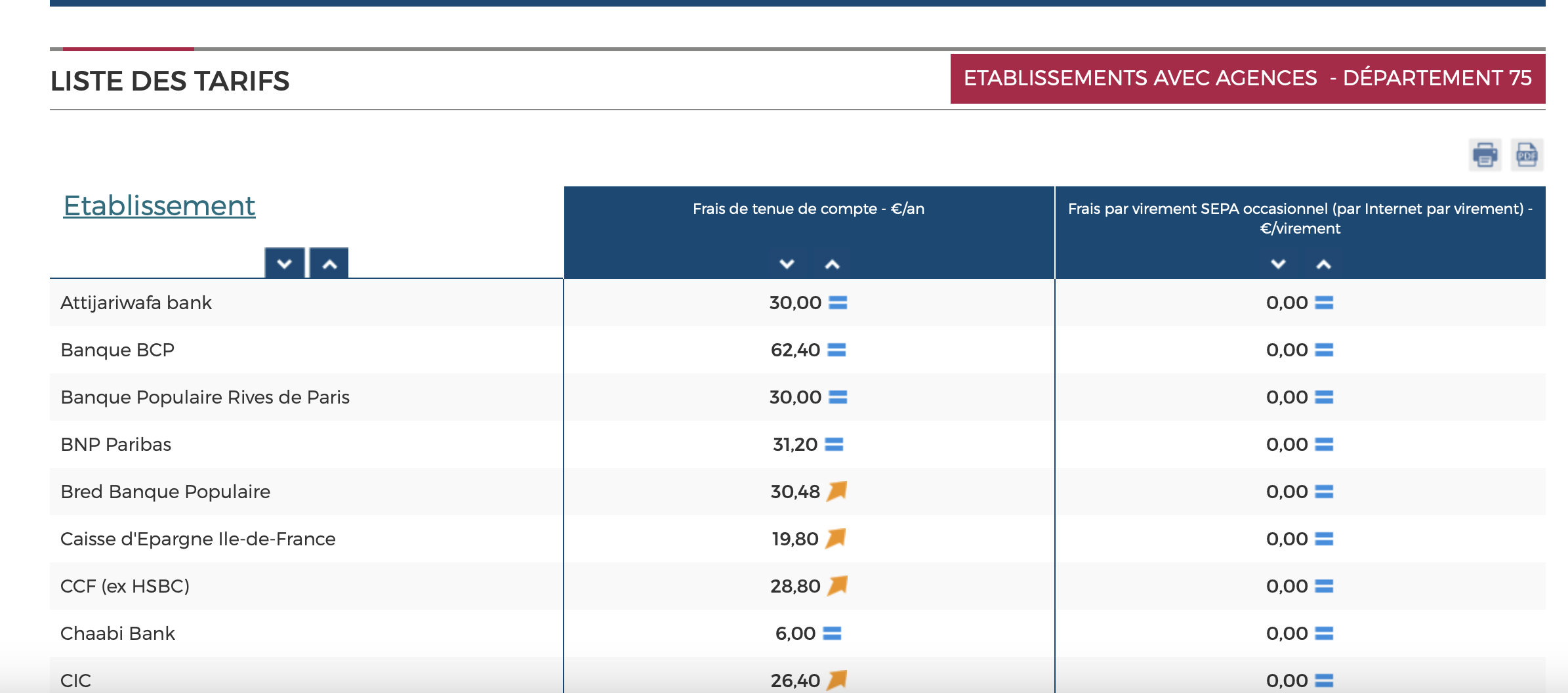Click blue equals icon for Chaabi Bank 6,00
Image resolution: width=1568 pixels, height=693 pixels.
click(832, 633)
